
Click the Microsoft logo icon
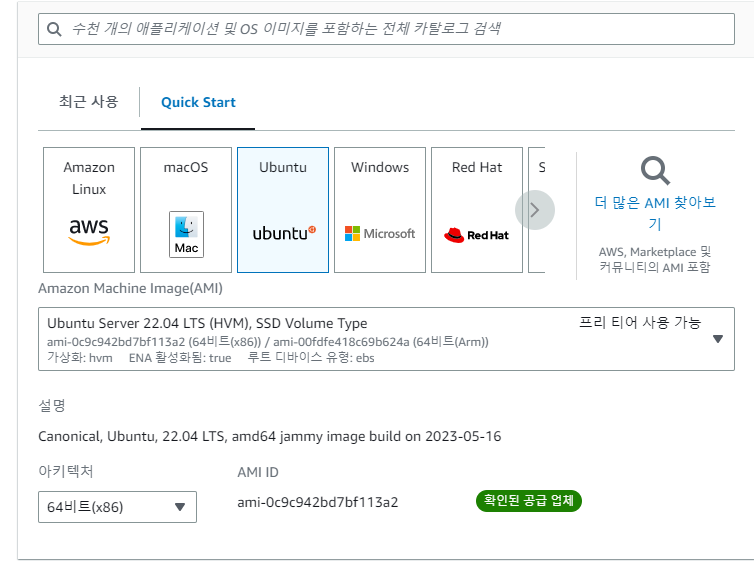point(380,234)
